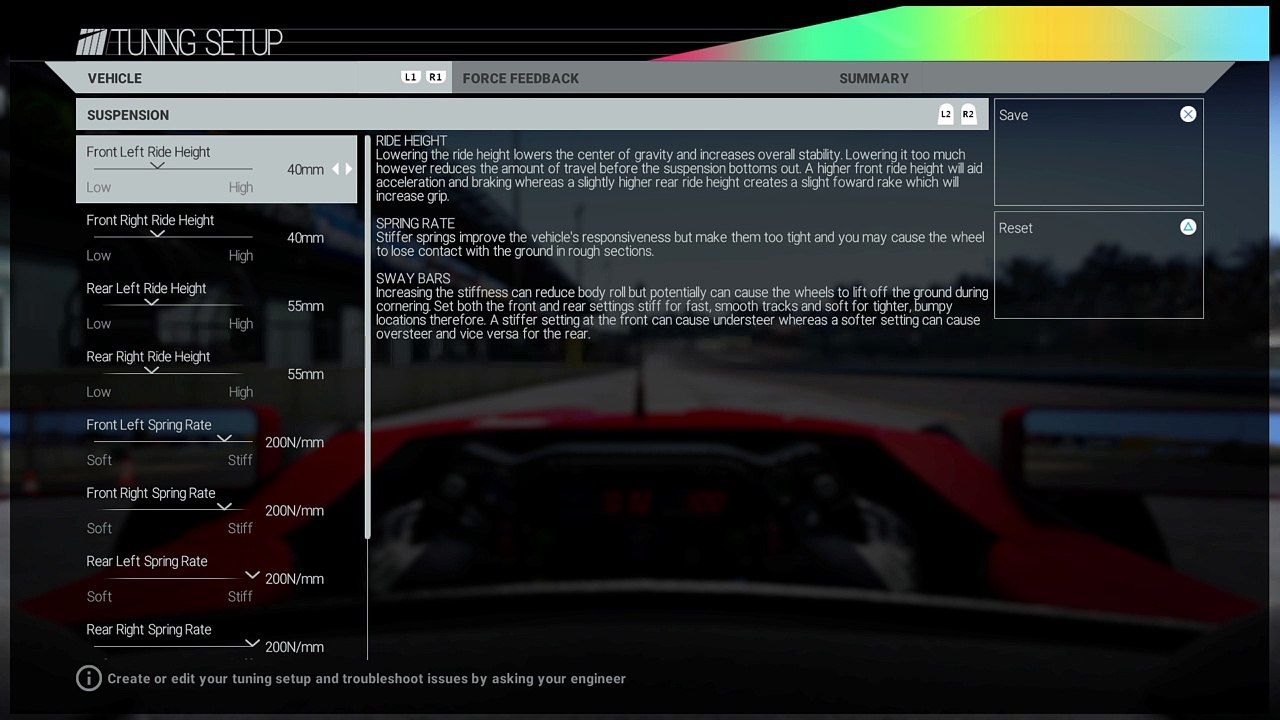Save the tuning setup
1280x720 pixels.
point(1099,152)
